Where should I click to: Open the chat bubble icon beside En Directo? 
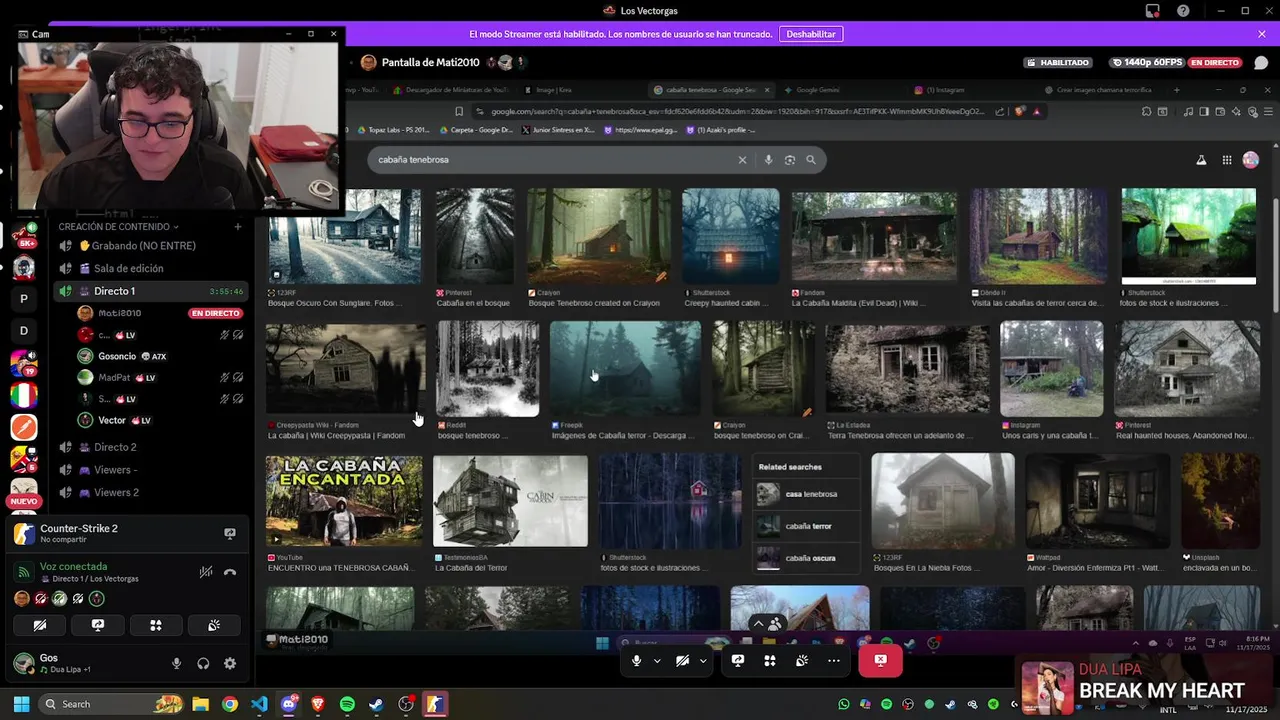pos(1261,62)
